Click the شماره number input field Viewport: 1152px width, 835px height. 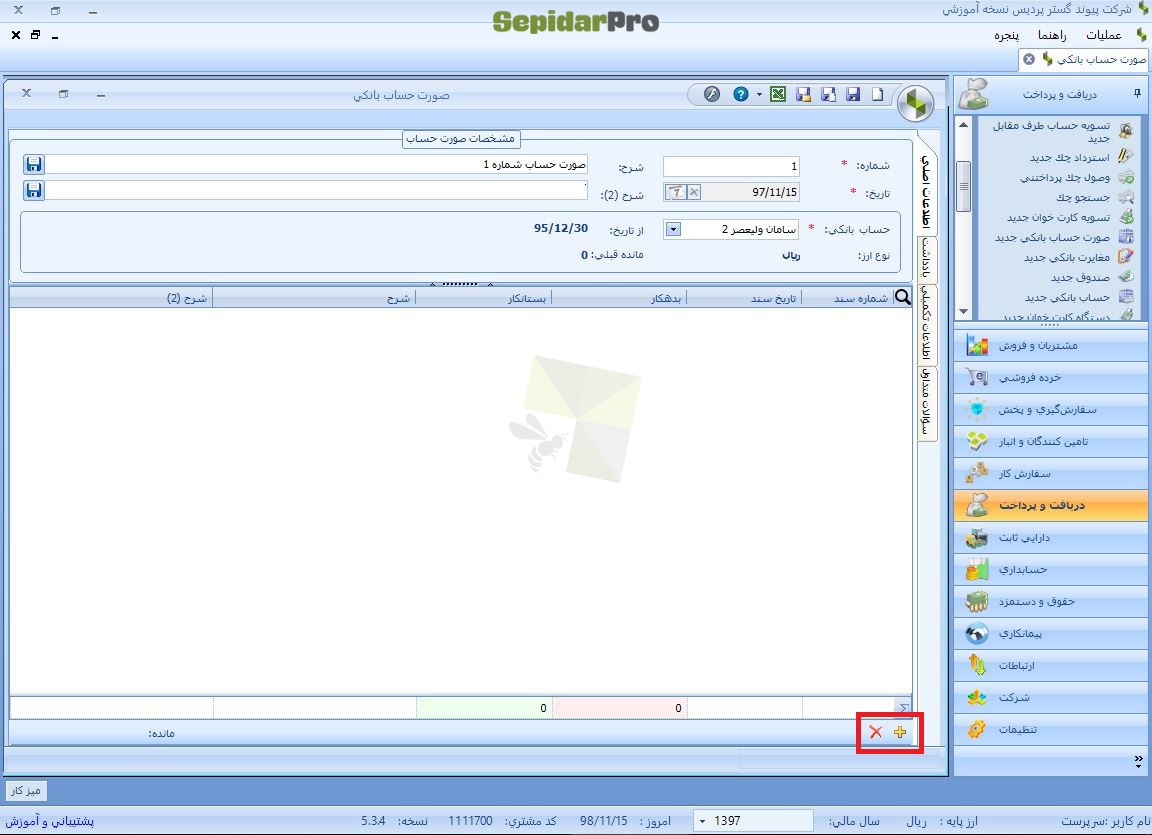[731, 165]
